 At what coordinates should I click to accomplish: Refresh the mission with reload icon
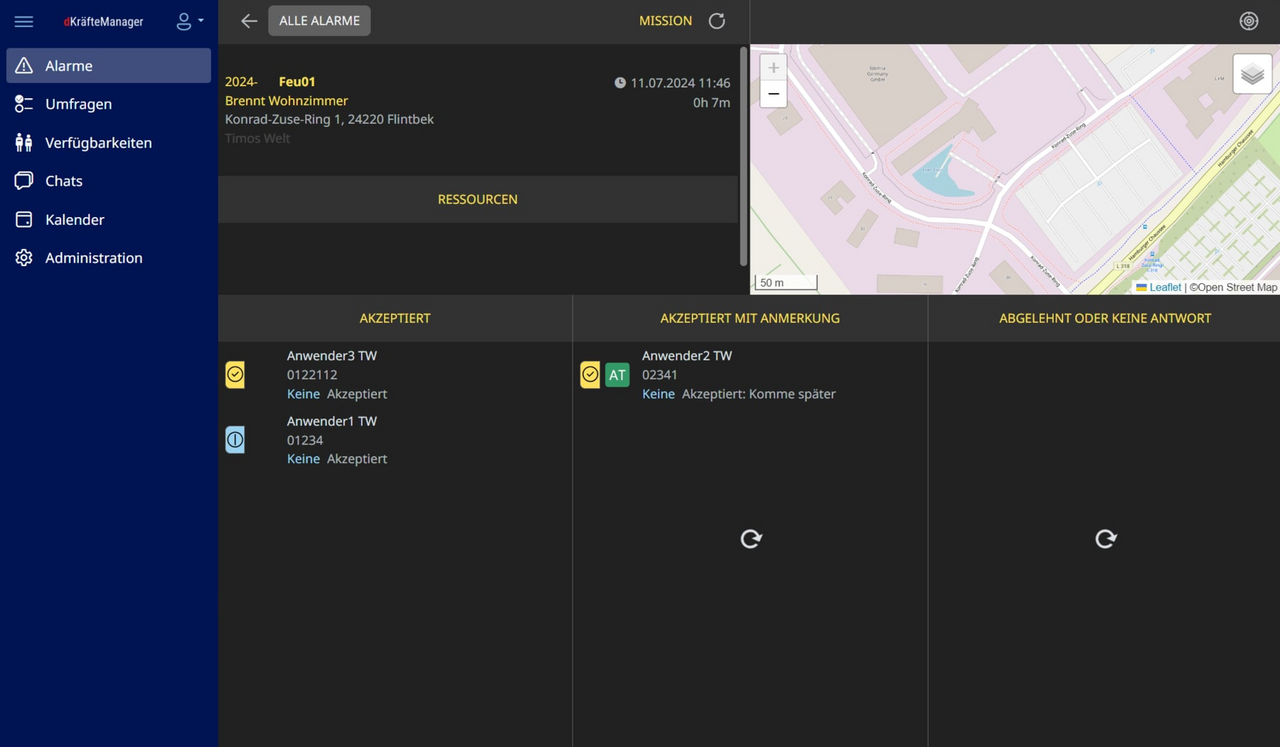pyautogui.click(x=717, y=21)
